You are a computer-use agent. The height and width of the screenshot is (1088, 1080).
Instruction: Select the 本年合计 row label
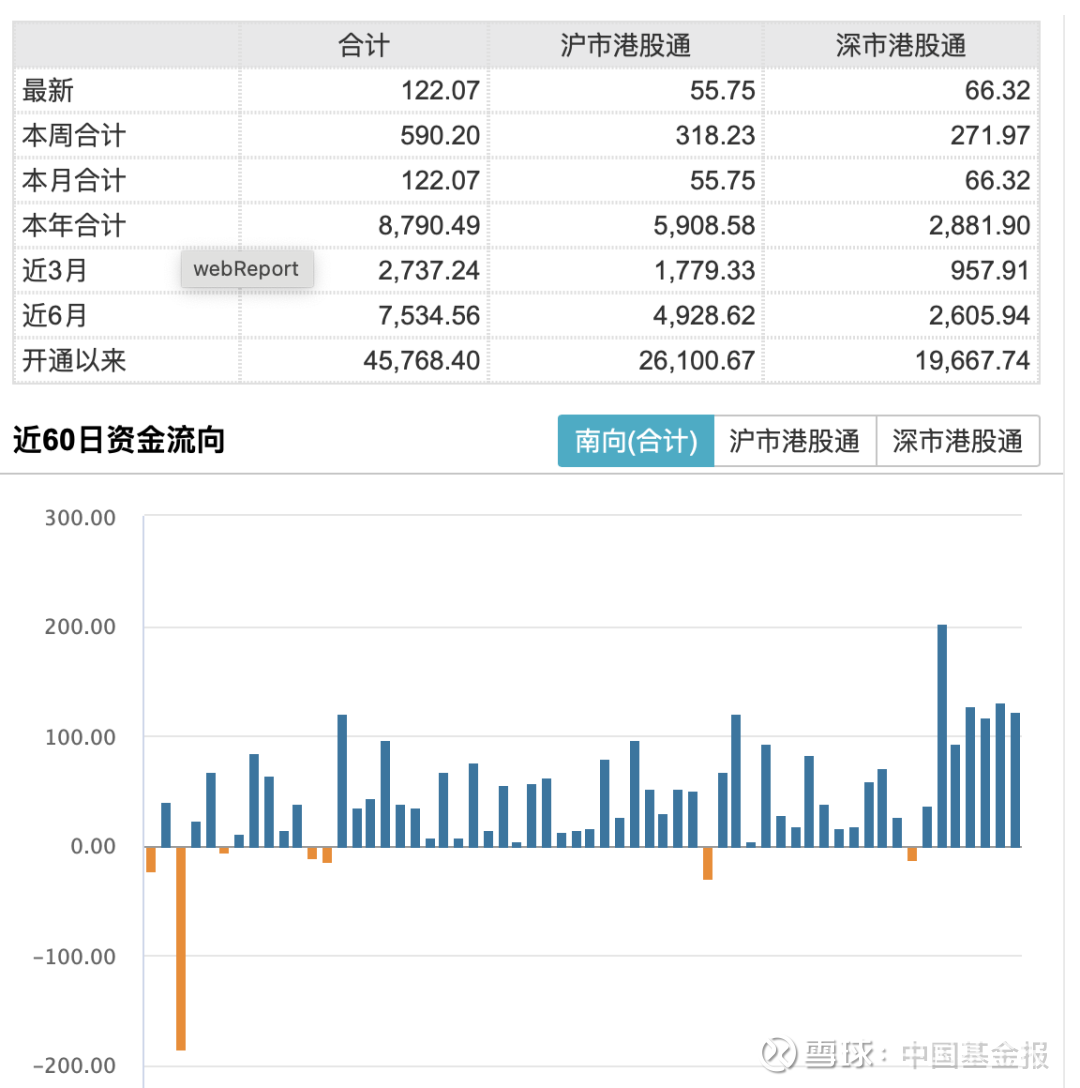click(x=74, y=225)
